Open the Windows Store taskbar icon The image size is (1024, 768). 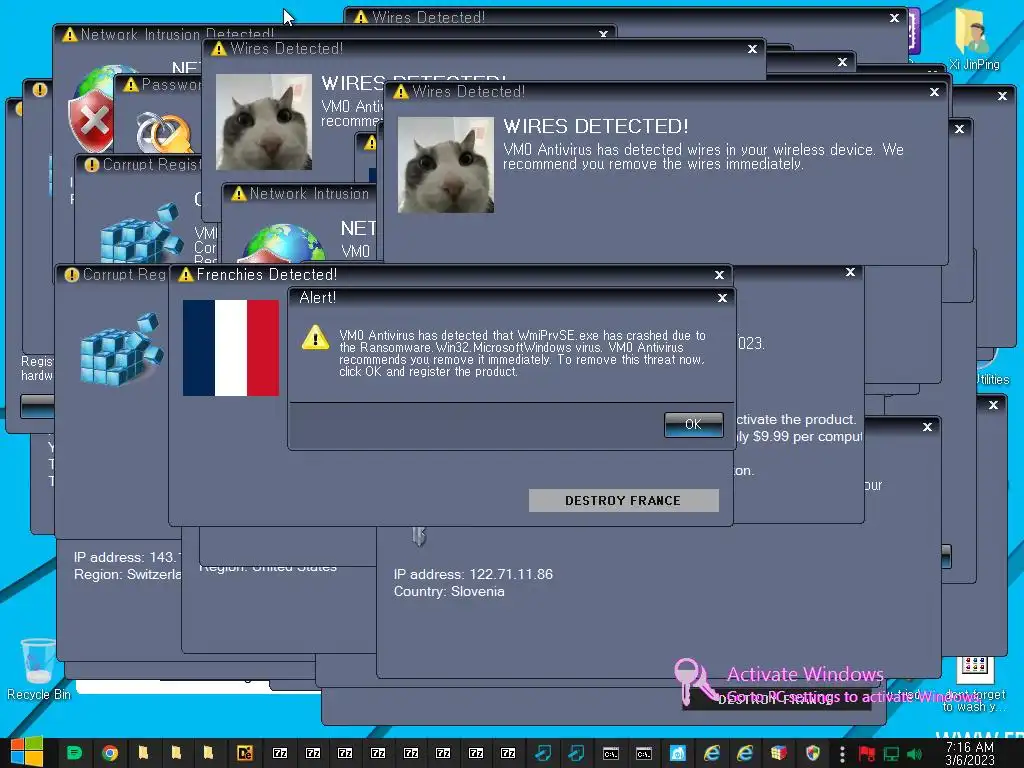click(678, 753)
